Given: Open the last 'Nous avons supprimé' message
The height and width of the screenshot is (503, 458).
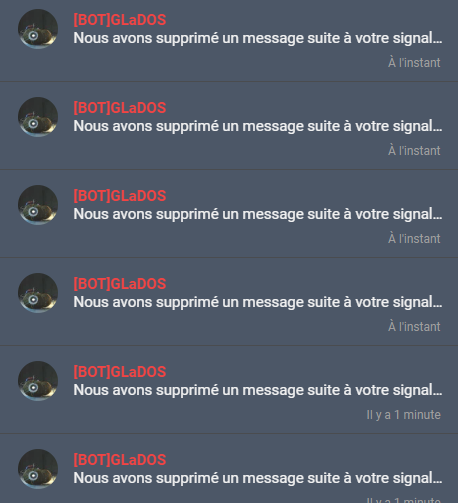Looking at the screenshot, I should 258,479.
